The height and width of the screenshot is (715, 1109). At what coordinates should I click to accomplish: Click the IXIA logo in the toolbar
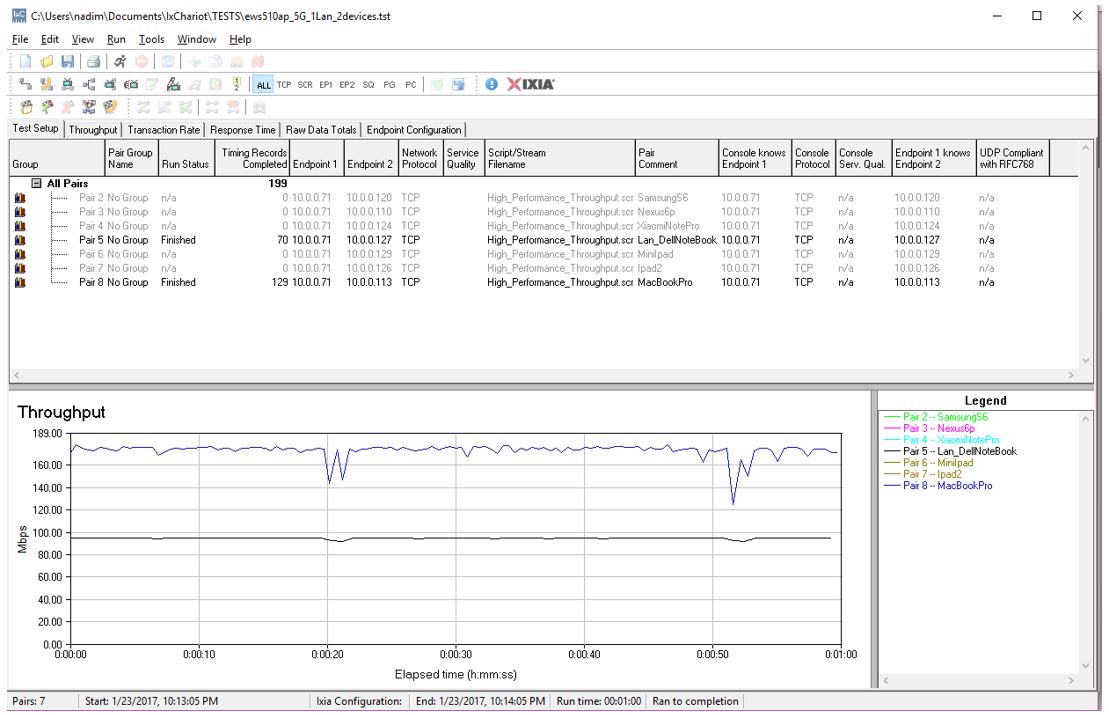click(530, 84)
